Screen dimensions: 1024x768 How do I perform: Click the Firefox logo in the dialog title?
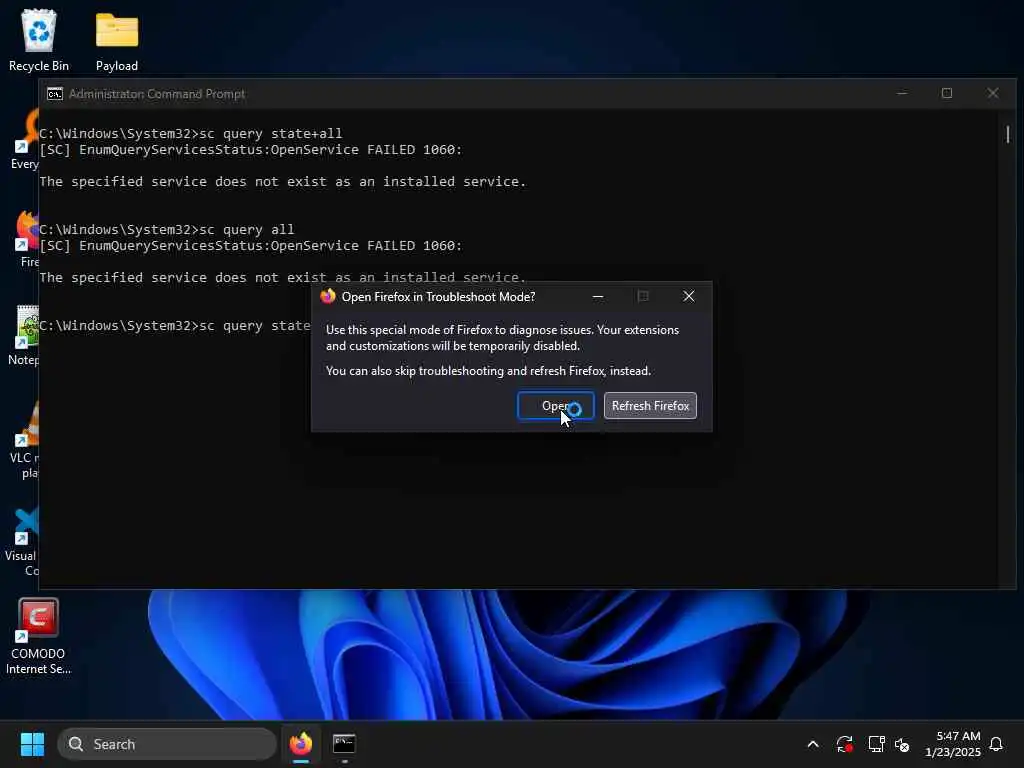coord(328,296)
